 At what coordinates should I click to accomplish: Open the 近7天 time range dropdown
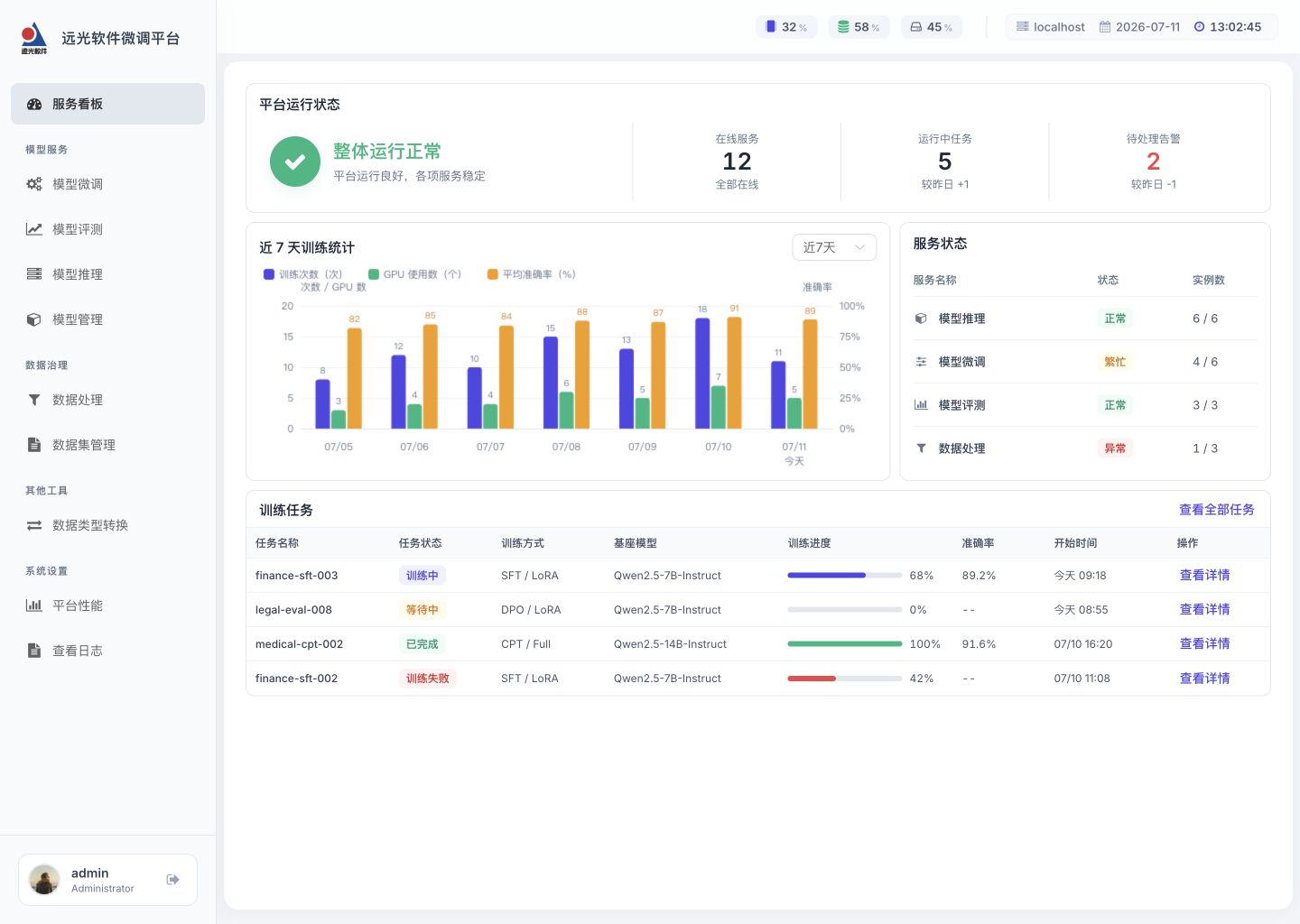[834, 247]
